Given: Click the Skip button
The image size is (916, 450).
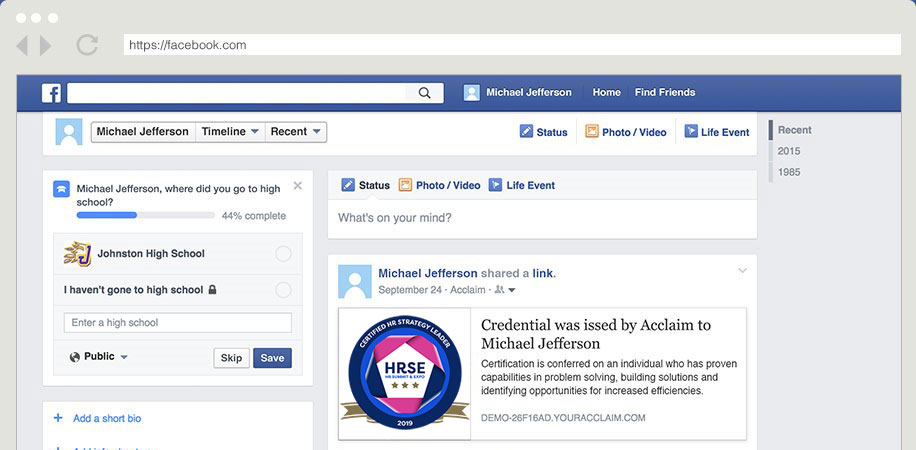Looking at the screenshot, I should 231,358.
